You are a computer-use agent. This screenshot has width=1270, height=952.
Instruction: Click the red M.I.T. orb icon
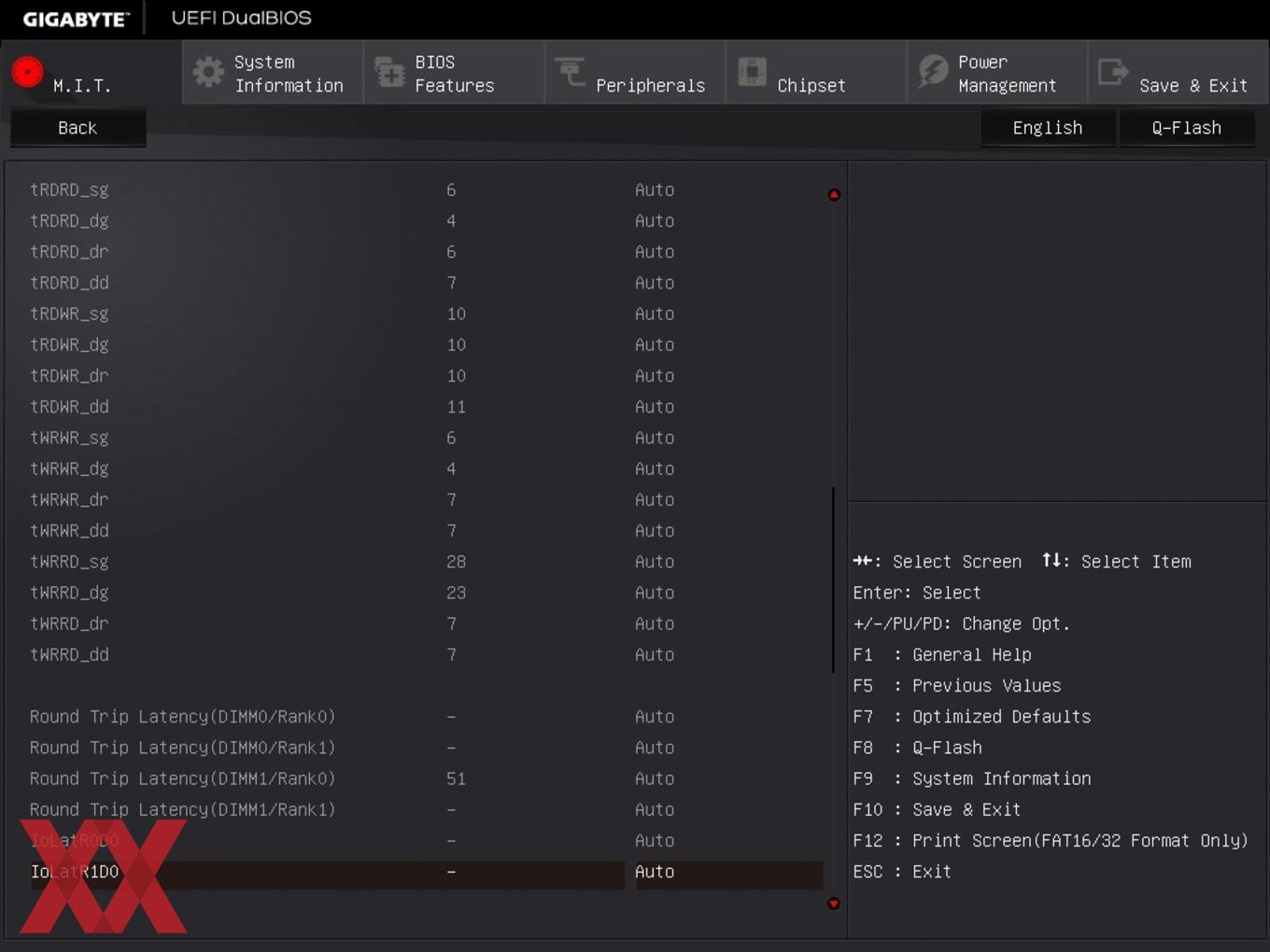[x=28, y=72]
